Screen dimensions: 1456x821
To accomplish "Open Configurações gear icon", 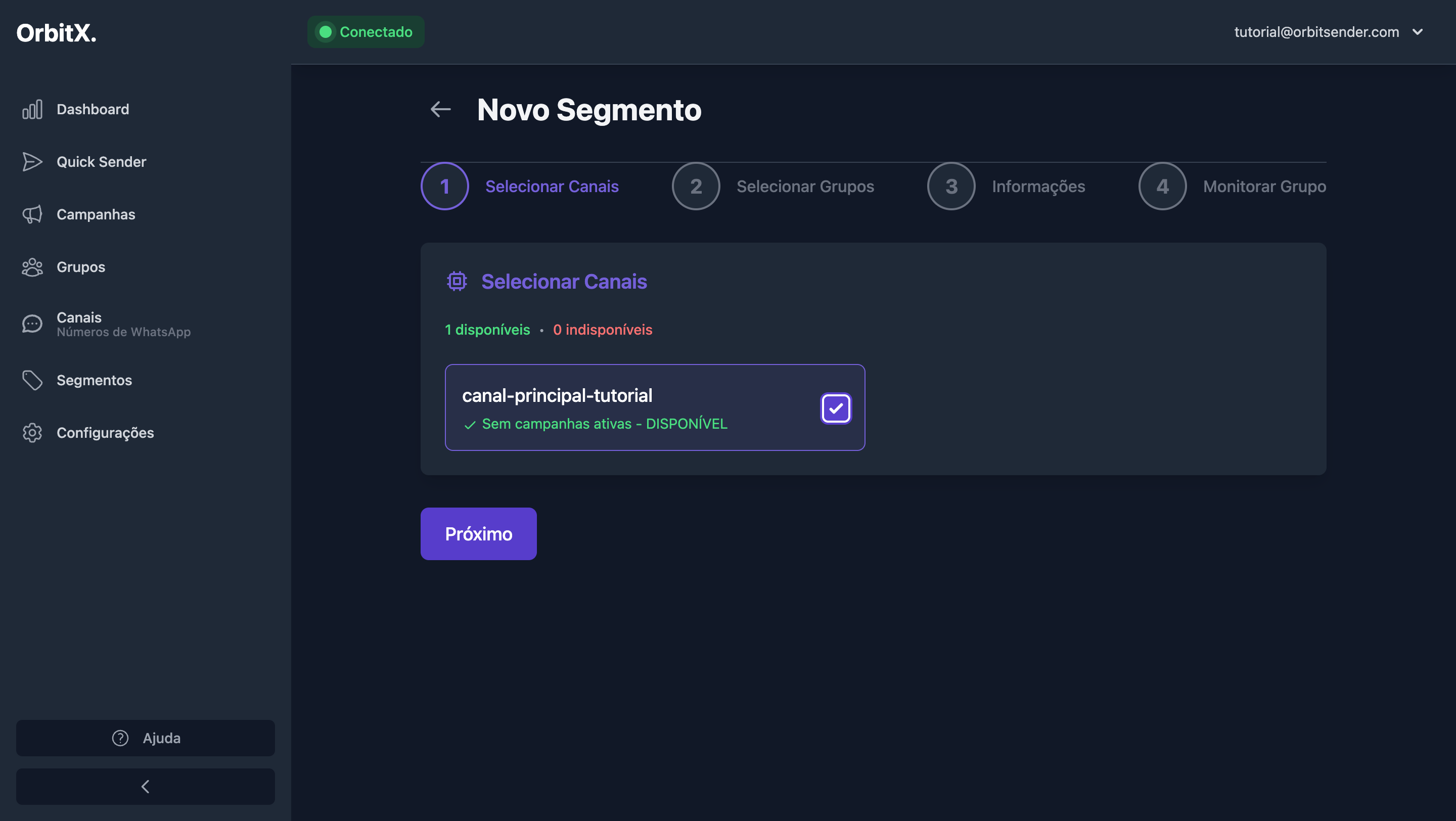I will (x=32, y=433).
